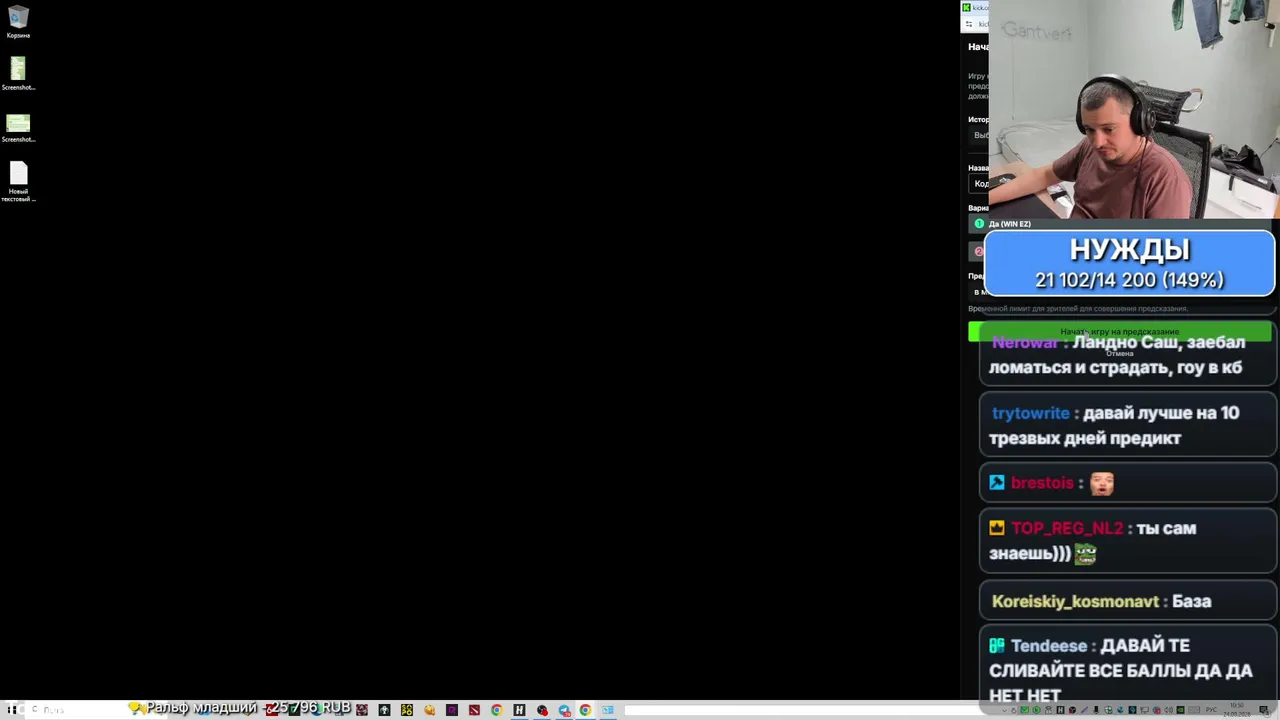Open the purple square taskbar app
The height and width of the screenshot is (720, 1280).
[452, 710]
